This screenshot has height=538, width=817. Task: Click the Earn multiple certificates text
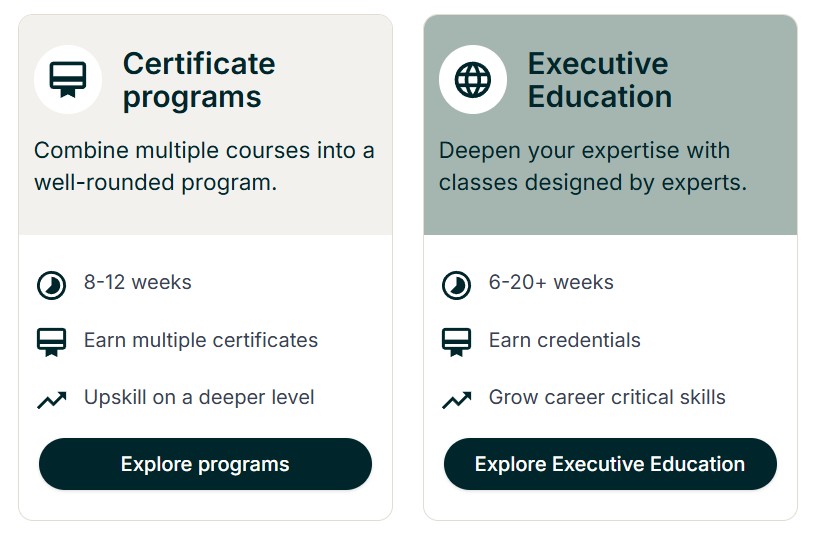pos(200,340)
